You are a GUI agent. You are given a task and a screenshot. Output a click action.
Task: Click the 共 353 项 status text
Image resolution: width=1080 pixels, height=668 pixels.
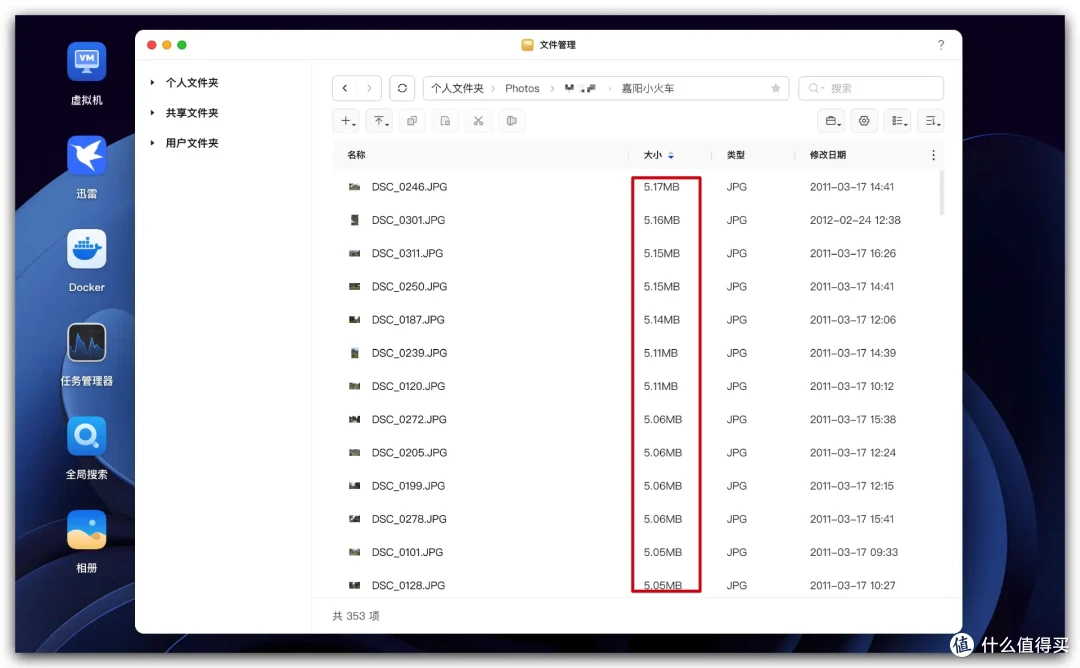(355, 616)
